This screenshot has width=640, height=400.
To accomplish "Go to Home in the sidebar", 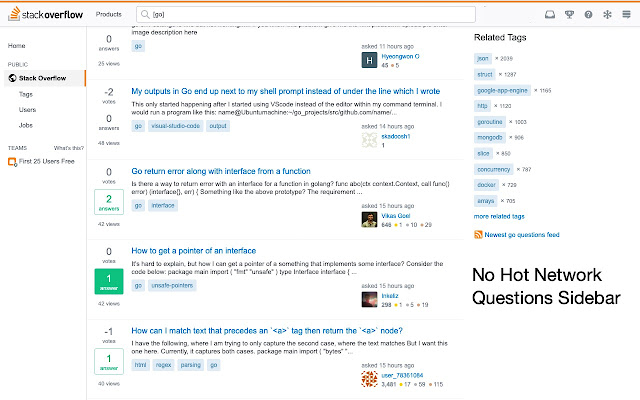I will pos(16,46).
